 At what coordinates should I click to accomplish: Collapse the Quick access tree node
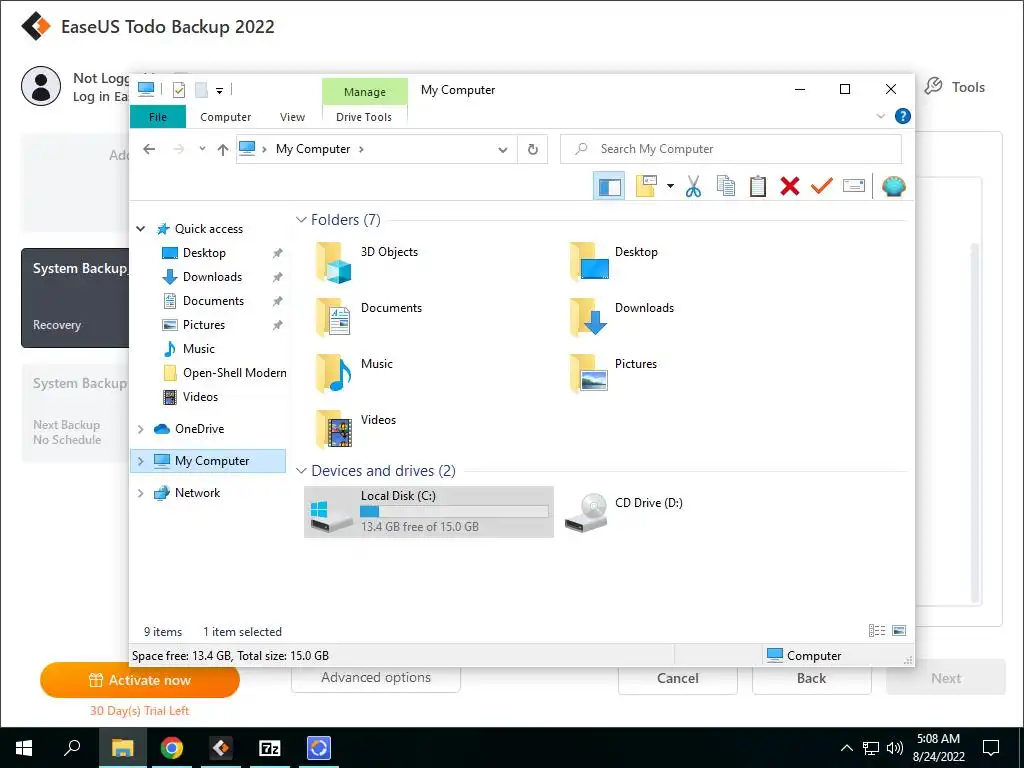pyautogui.click(x=140, y=229)
